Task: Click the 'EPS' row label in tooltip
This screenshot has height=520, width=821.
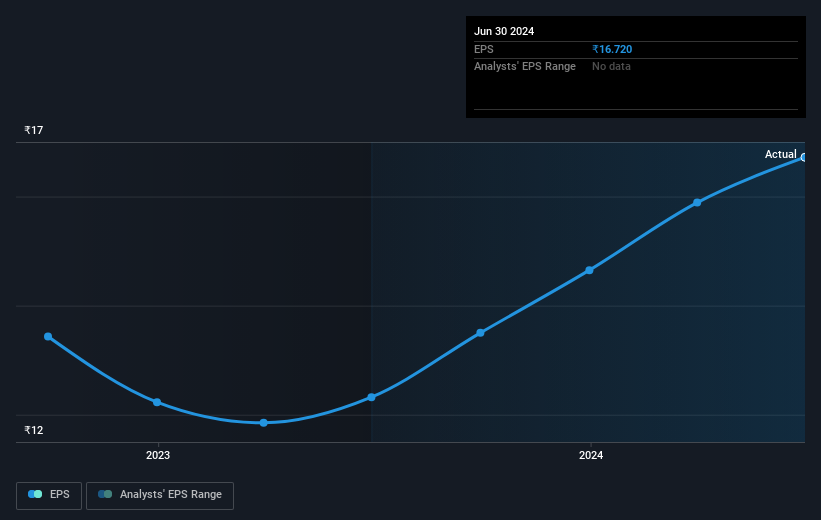Action: click(x=484, y=49)
